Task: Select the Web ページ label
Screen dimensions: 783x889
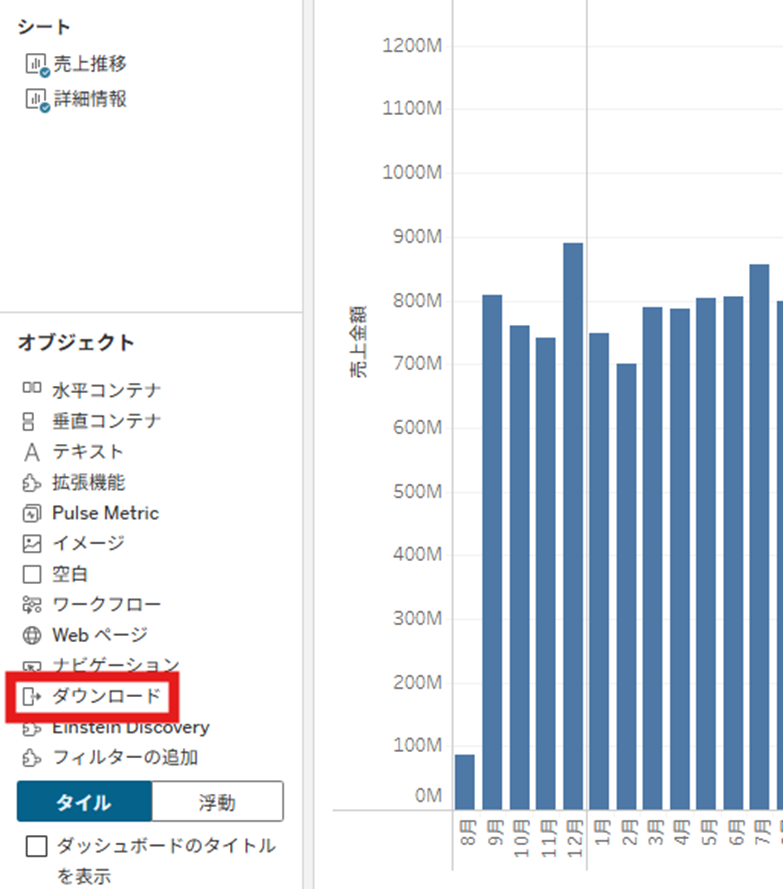Action: pos(100,635)
